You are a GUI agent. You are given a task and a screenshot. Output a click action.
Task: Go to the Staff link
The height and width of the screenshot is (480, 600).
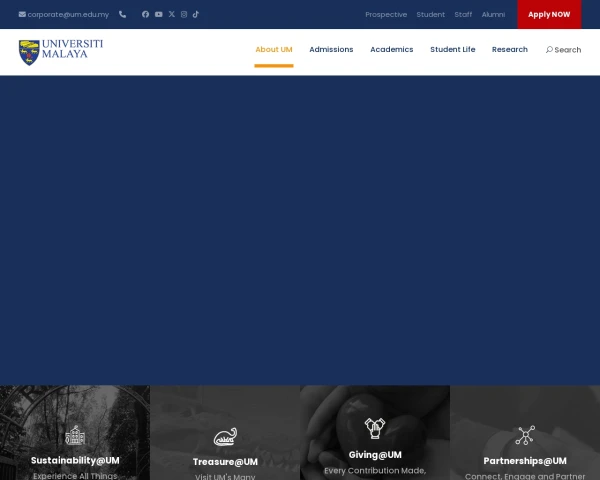coord(463,15)
